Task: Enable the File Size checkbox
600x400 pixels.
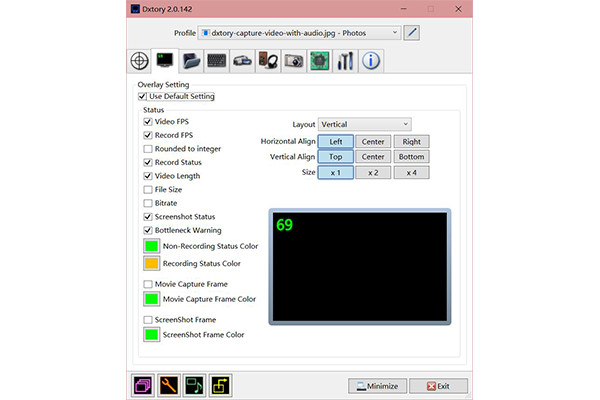Action: click(x=148, y=189)
